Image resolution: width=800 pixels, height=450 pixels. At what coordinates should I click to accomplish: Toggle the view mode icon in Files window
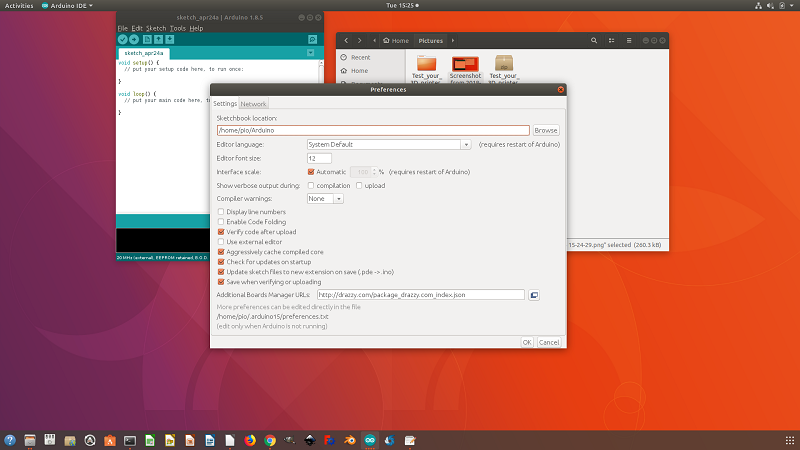pos(611,41)
